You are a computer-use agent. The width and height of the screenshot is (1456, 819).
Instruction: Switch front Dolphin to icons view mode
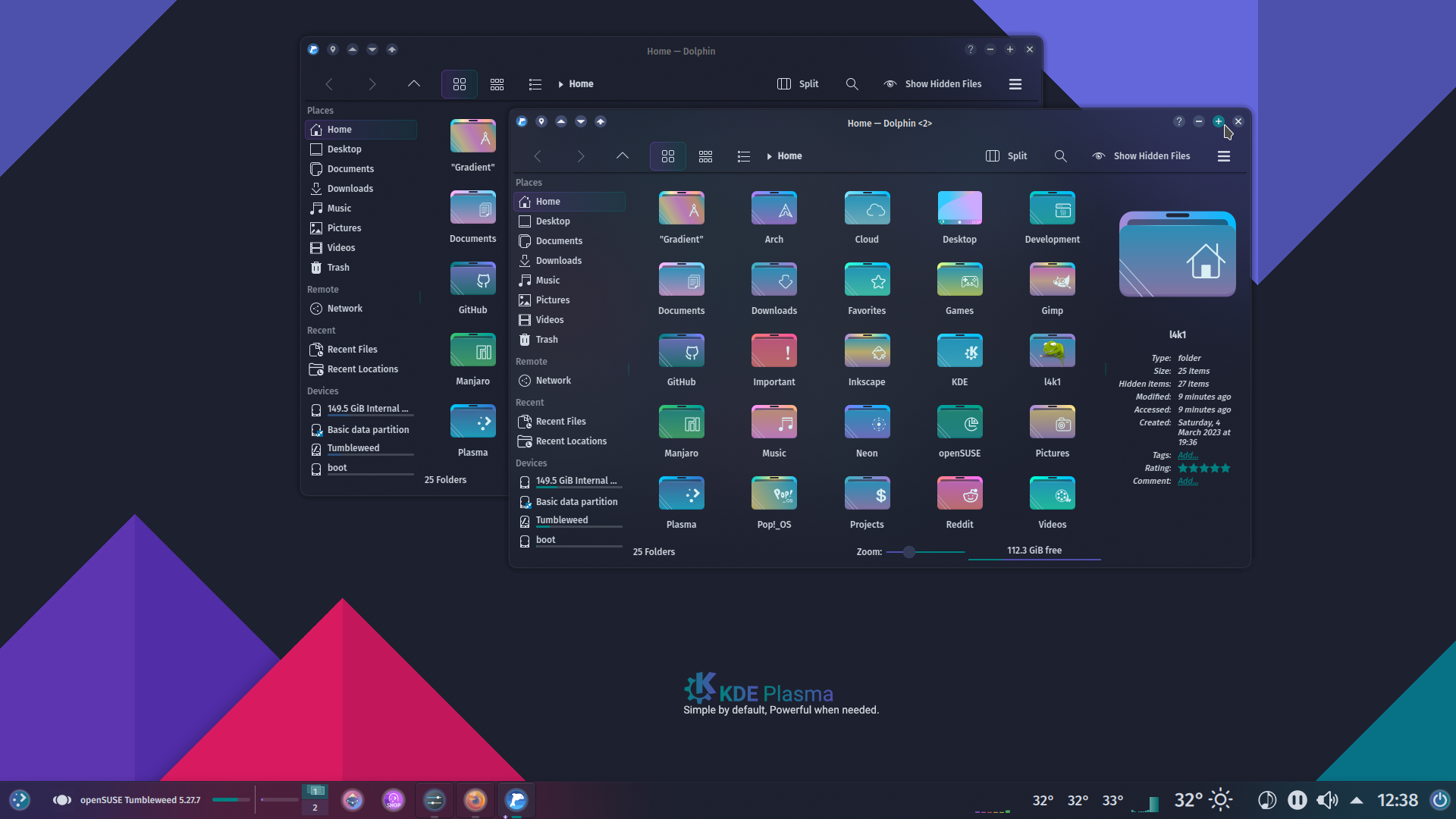[x=667, y=156]
